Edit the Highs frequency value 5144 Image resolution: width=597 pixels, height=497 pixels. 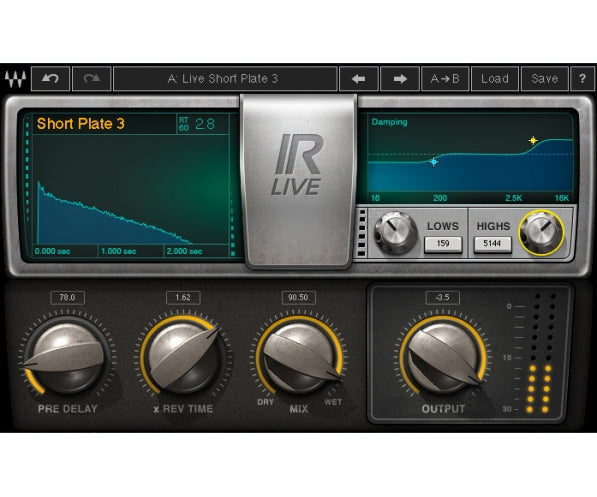pos(492,244)
